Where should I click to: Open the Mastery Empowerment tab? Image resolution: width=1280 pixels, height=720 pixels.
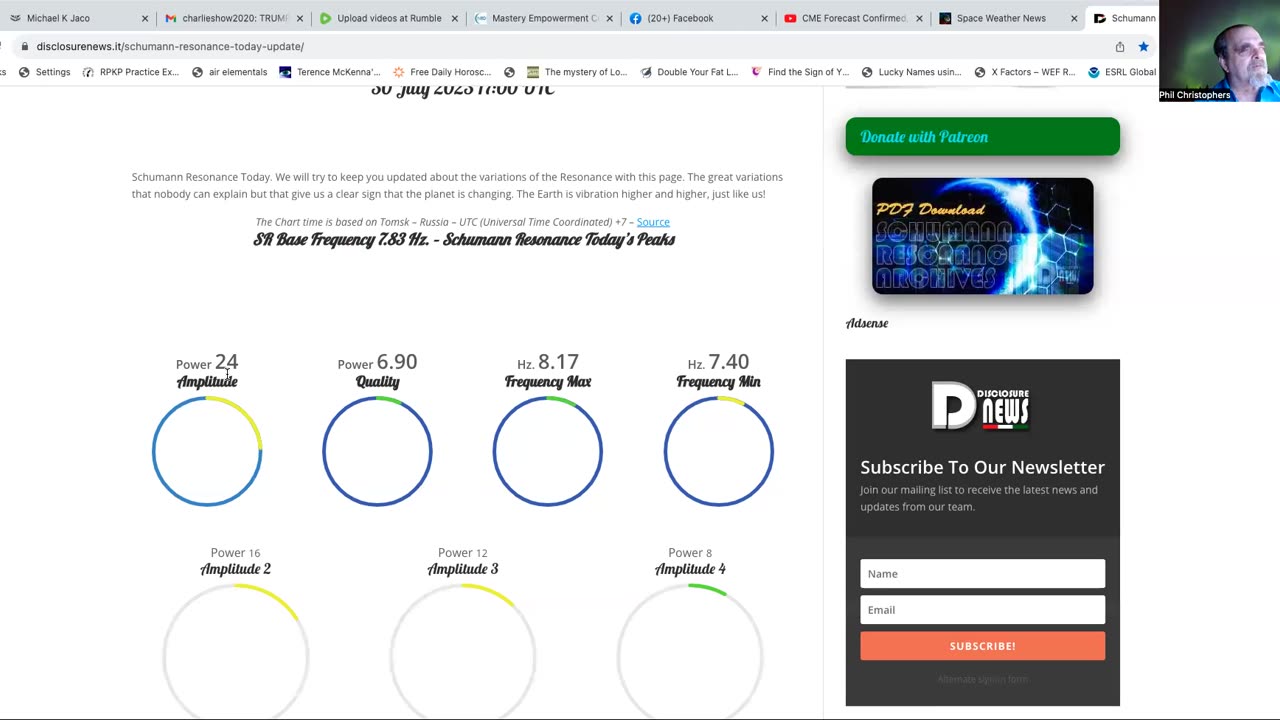[x=544, y=18]
